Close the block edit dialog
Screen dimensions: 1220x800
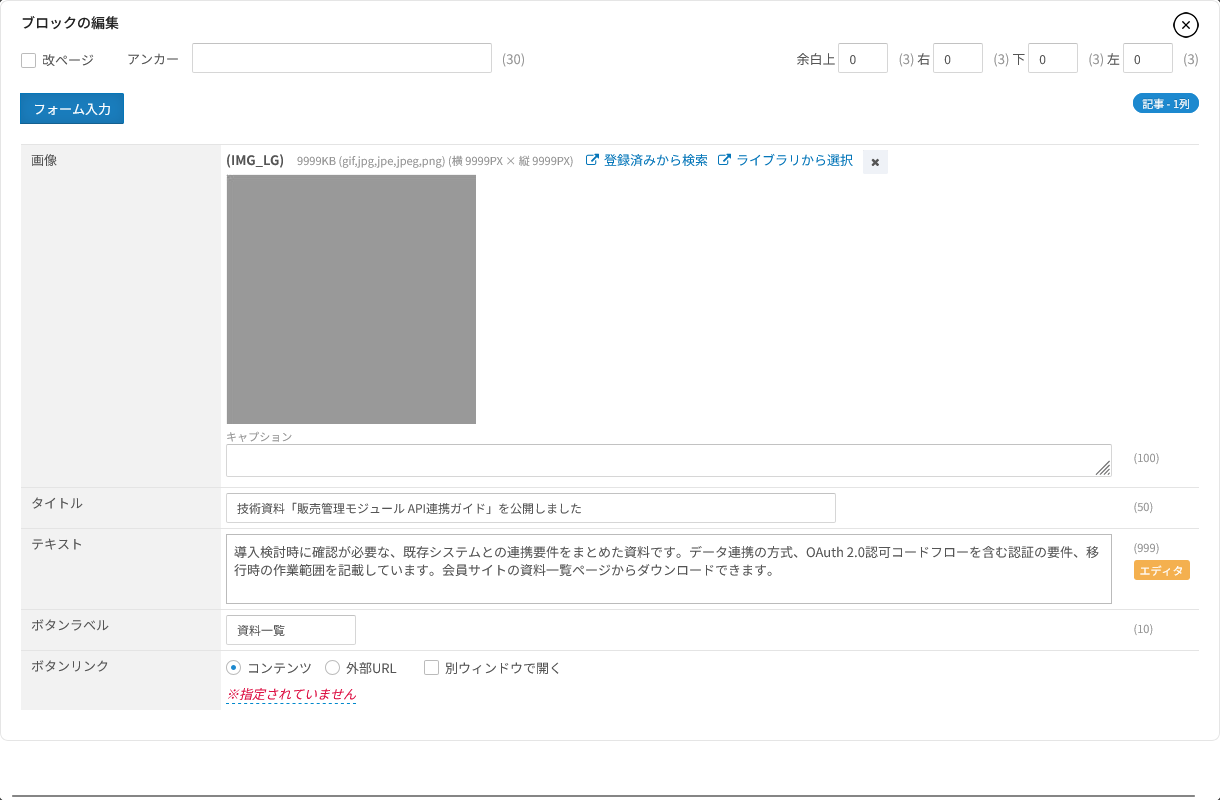click(1185, 25)
